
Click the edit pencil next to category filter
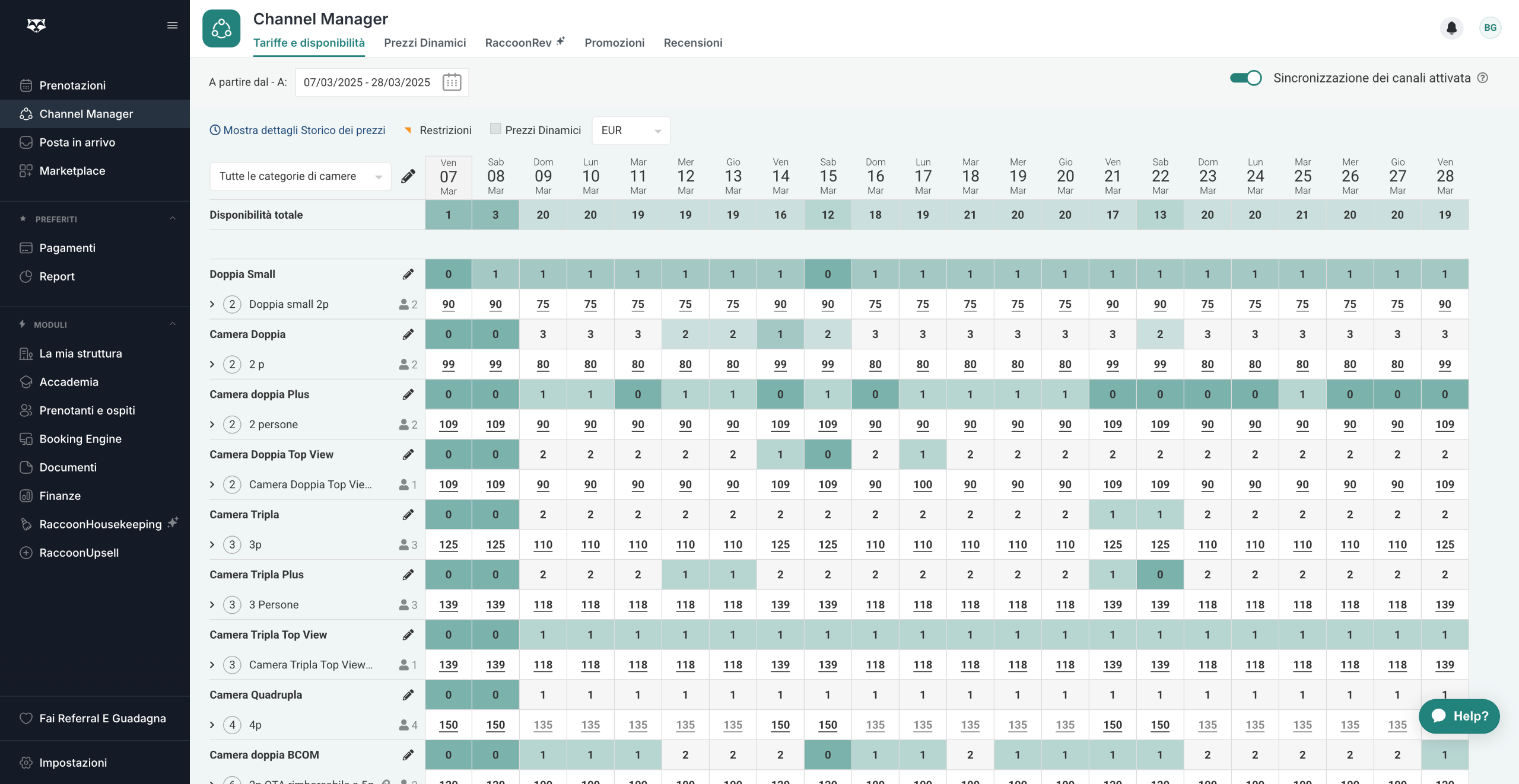(408, 176)
